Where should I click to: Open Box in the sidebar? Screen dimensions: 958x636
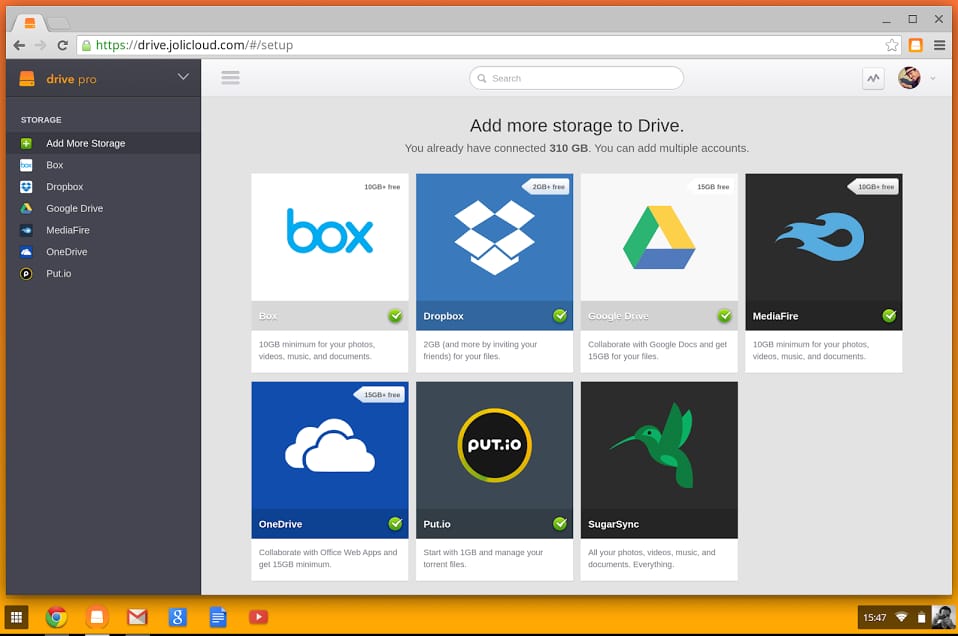(x=103, y=165)
